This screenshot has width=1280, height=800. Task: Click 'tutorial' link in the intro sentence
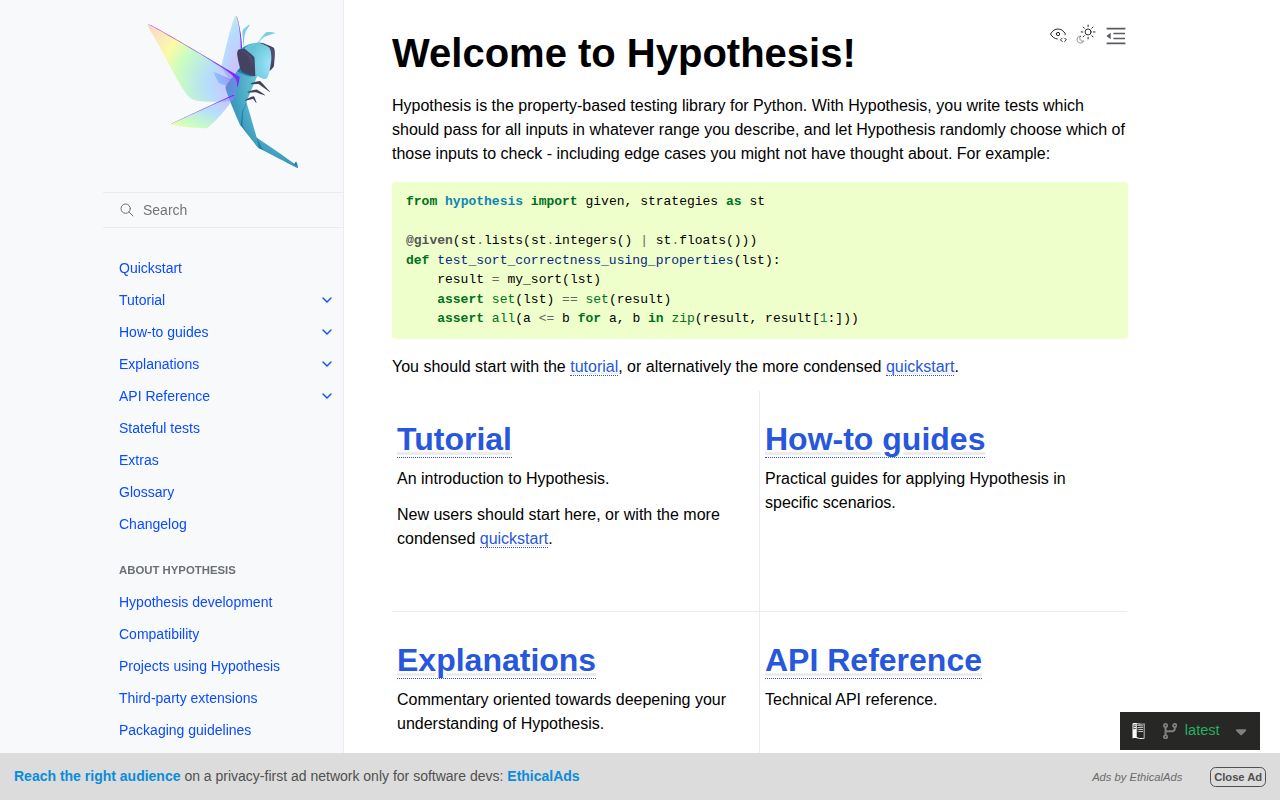pos(594,366)
